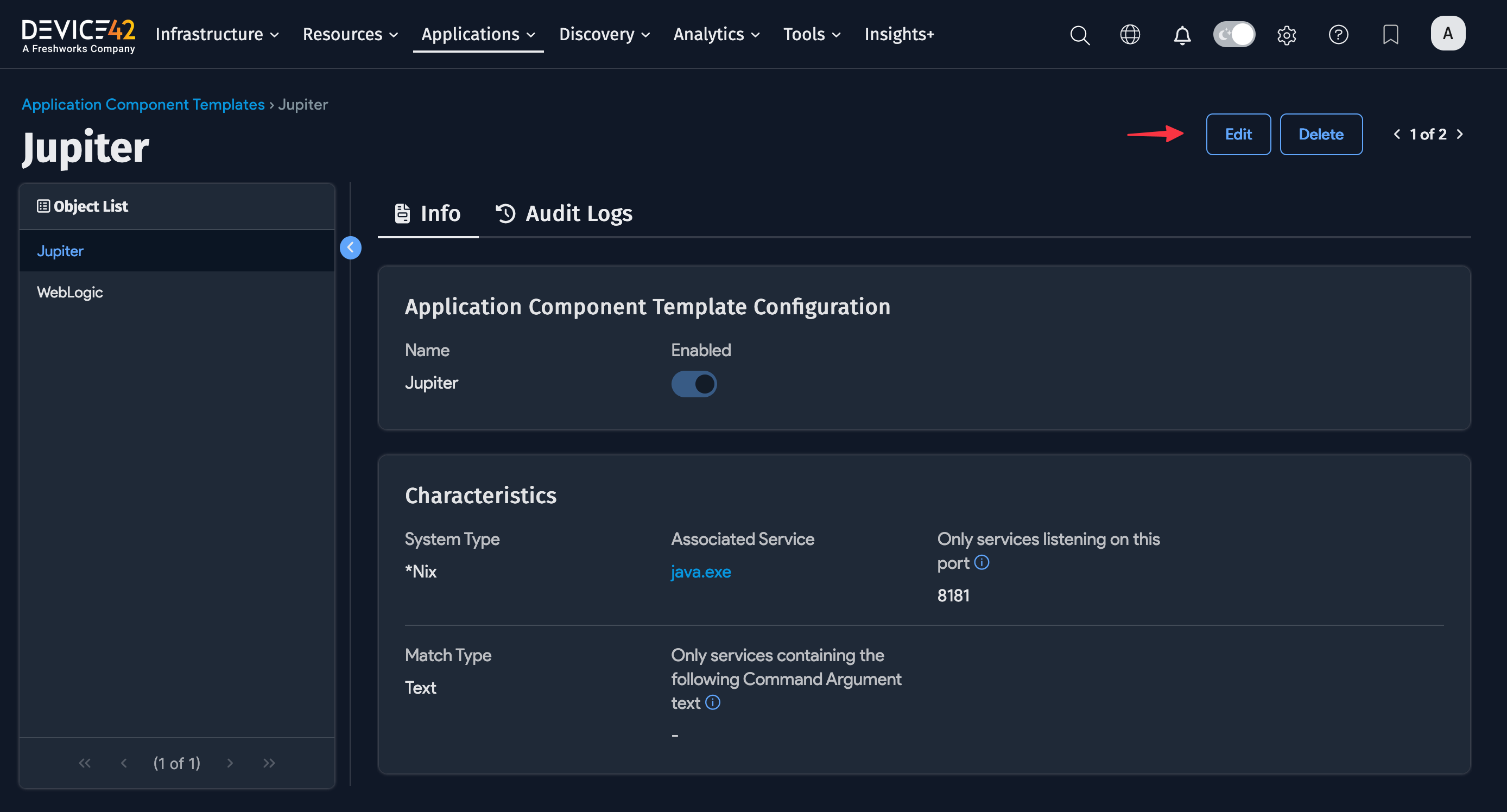Open the language/globe selector

(1130, 35)
